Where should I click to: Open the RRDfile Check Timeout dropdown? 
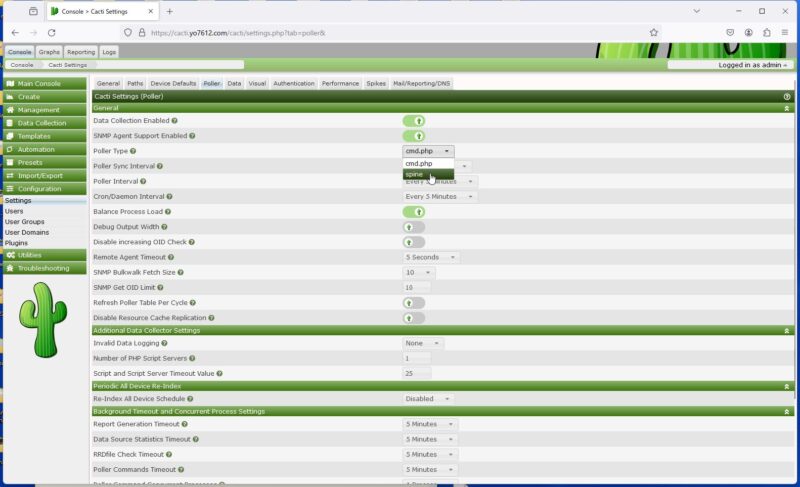(430, 454)
